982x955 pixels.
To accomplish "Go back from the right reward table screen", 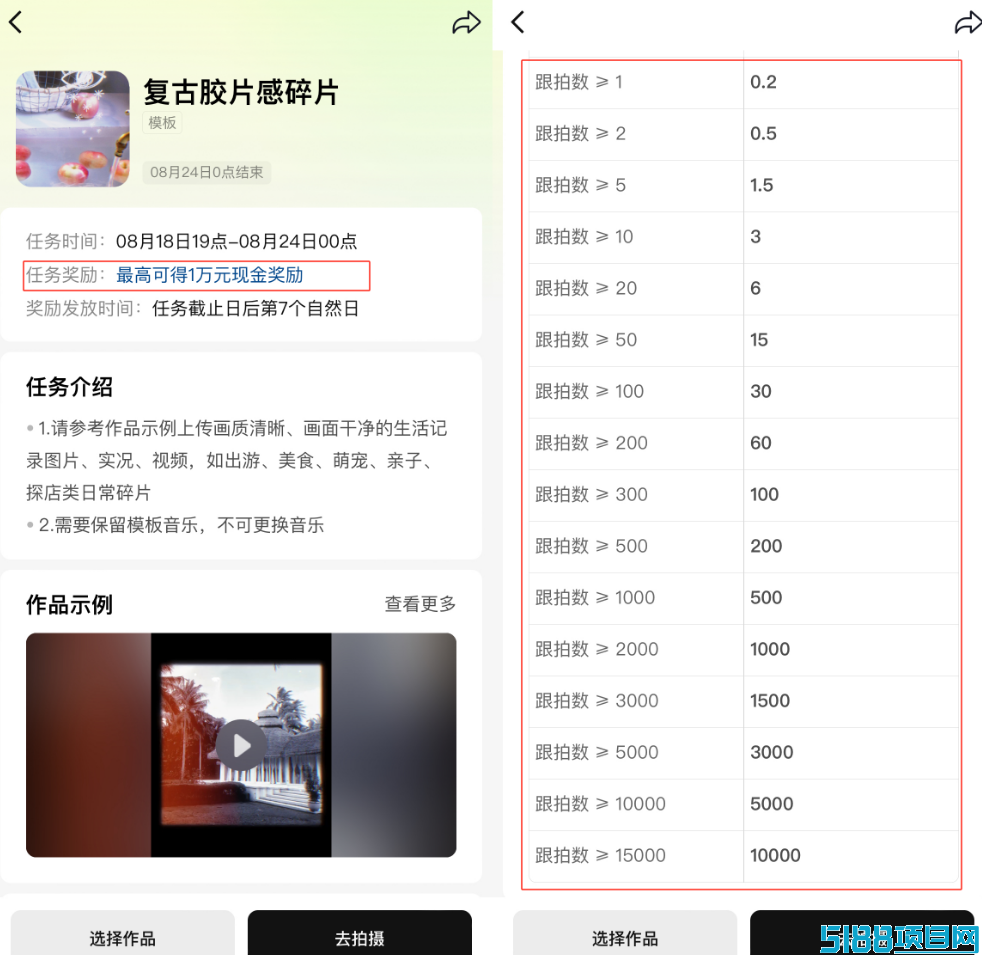I will [518, 22].
